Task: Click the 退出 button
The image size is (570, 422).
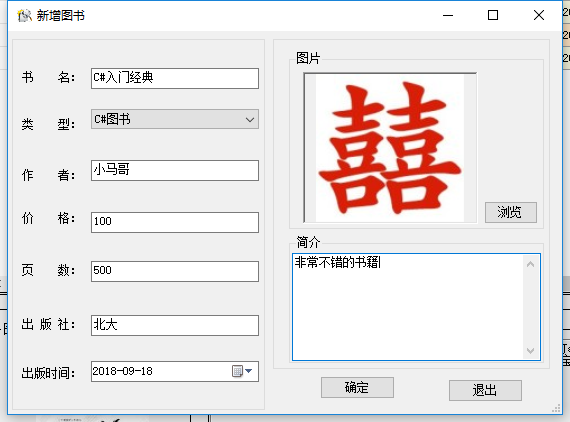Action: click(485, 390)
